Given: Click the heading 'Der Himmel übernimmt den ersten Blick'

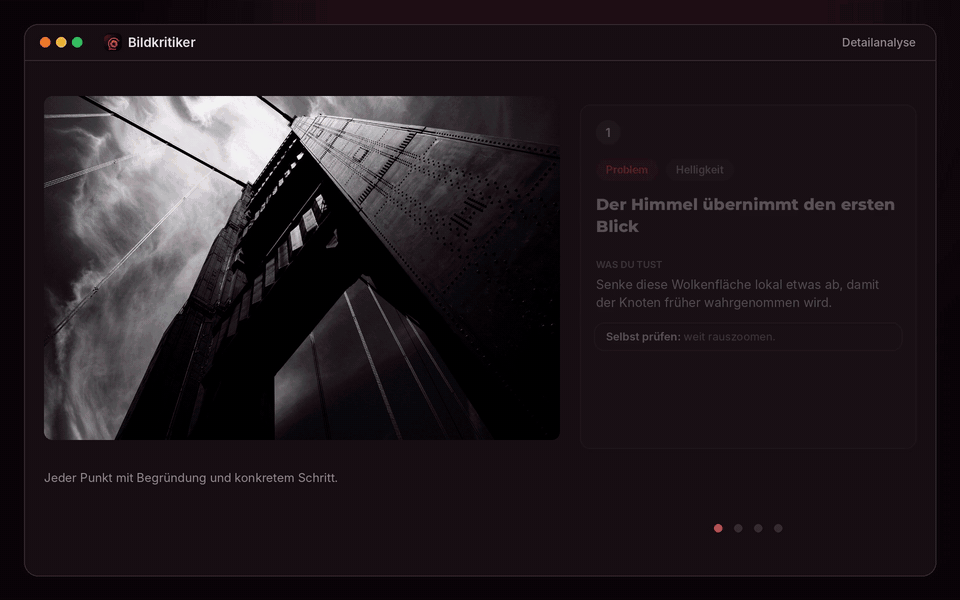Looking at the screenshot, I should coord(745,216).
